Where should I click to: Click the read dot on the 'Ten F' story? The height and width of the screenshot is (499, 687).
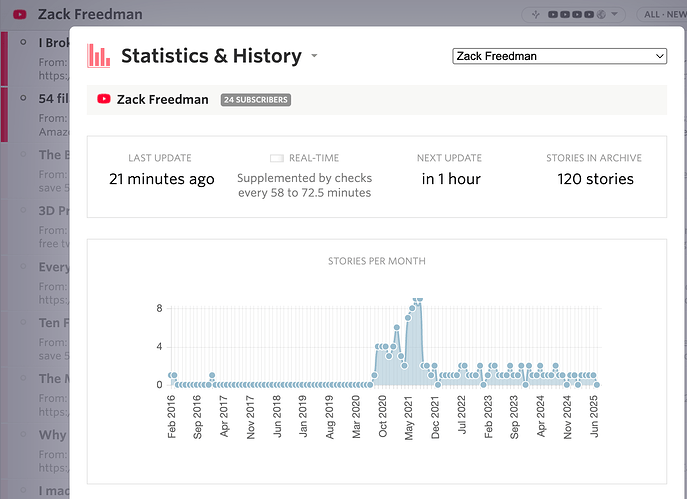coord(23,322)
